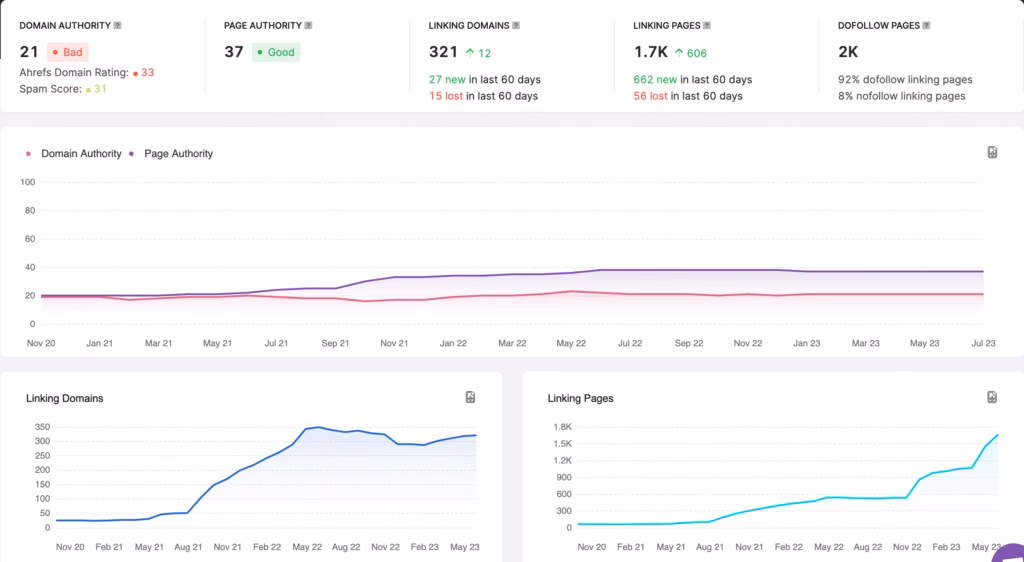Click the red Bad rating badge
The width and height of the screenshot is (1024, 562).
(x=69, y=52)
